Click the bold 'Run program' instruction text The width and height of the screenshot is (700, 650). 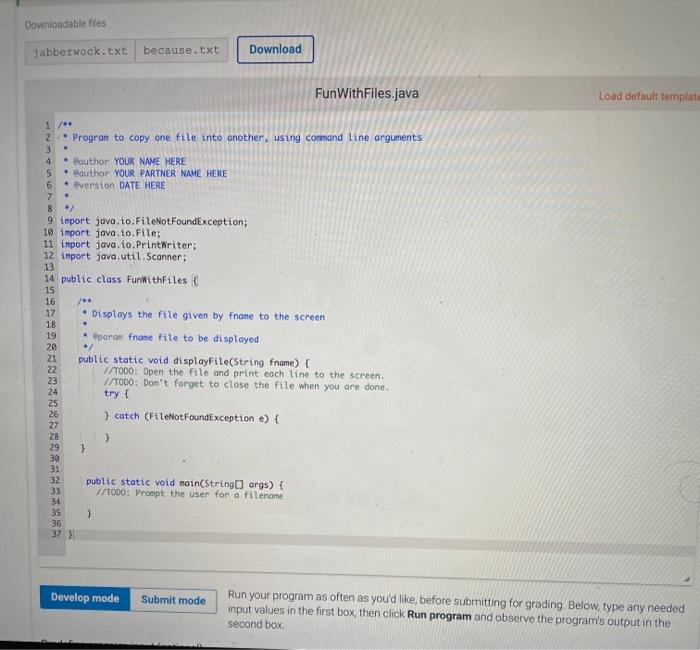439,615
